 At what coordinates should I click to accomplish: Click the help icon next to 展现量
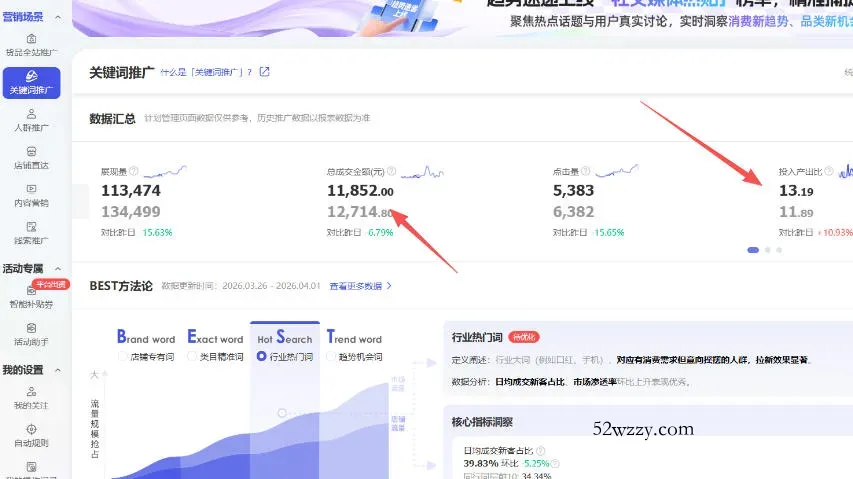134,171
